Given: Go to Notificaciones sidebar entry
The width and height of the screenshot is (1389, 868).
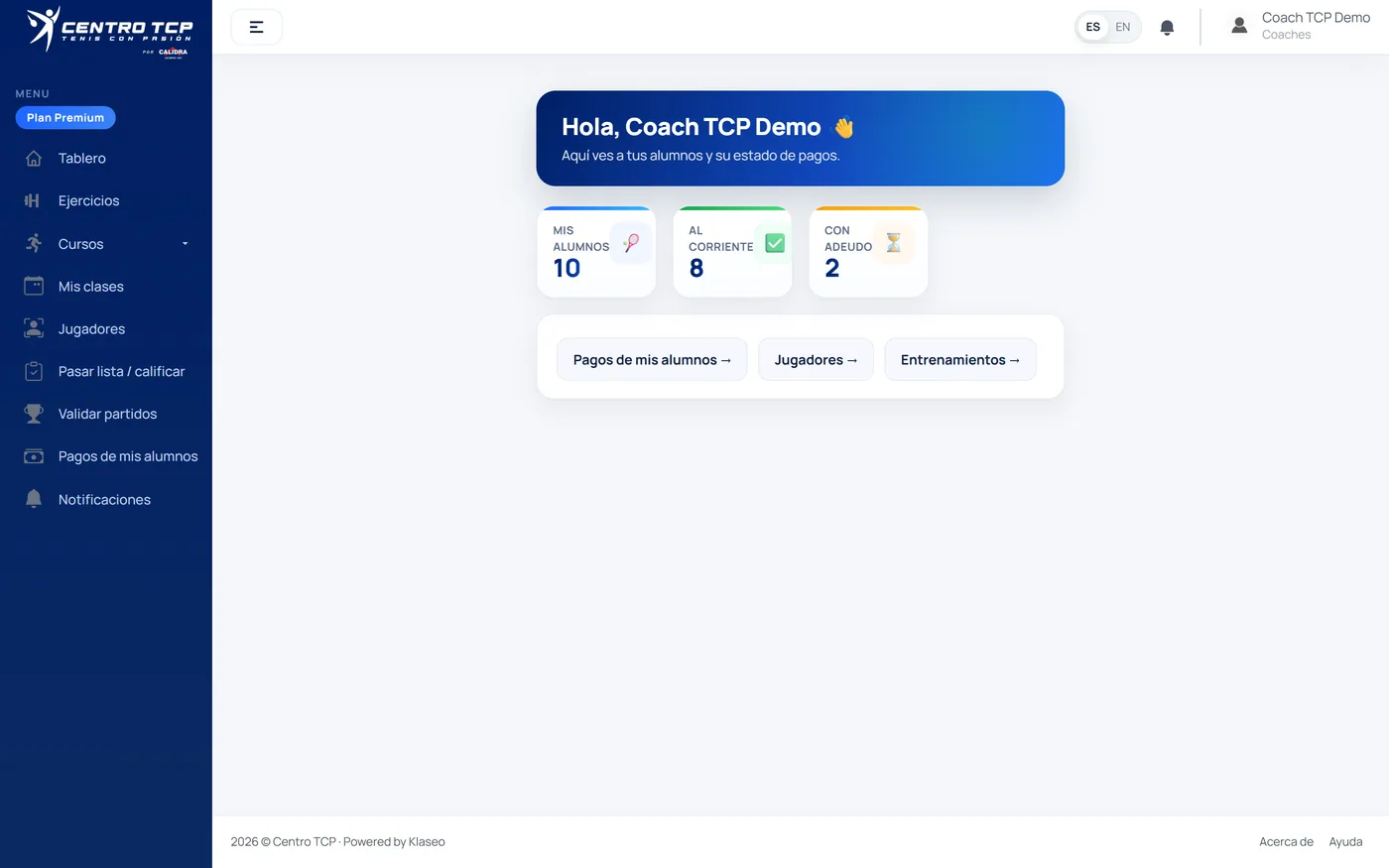Looking at the screenshot, I should click(106, 499).
